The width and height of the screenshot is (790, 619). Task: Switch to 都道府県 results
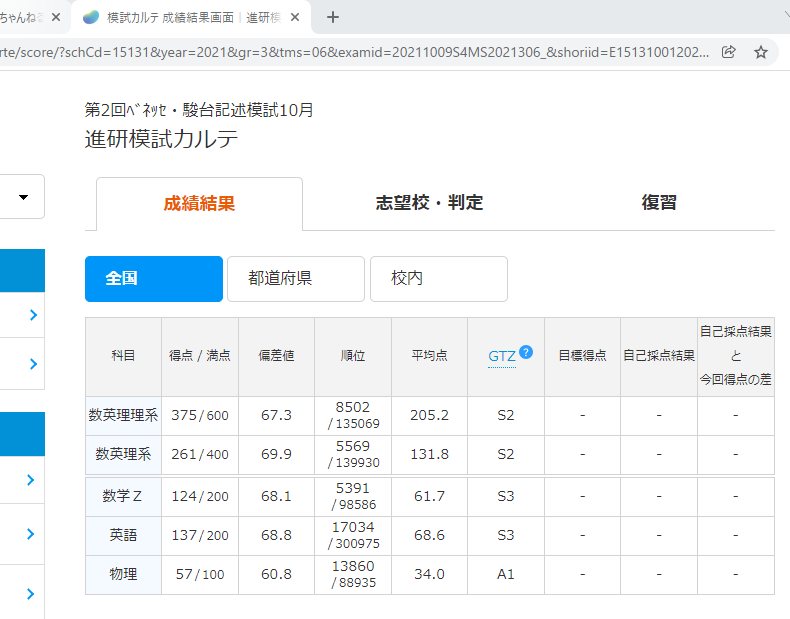(296, 279)
